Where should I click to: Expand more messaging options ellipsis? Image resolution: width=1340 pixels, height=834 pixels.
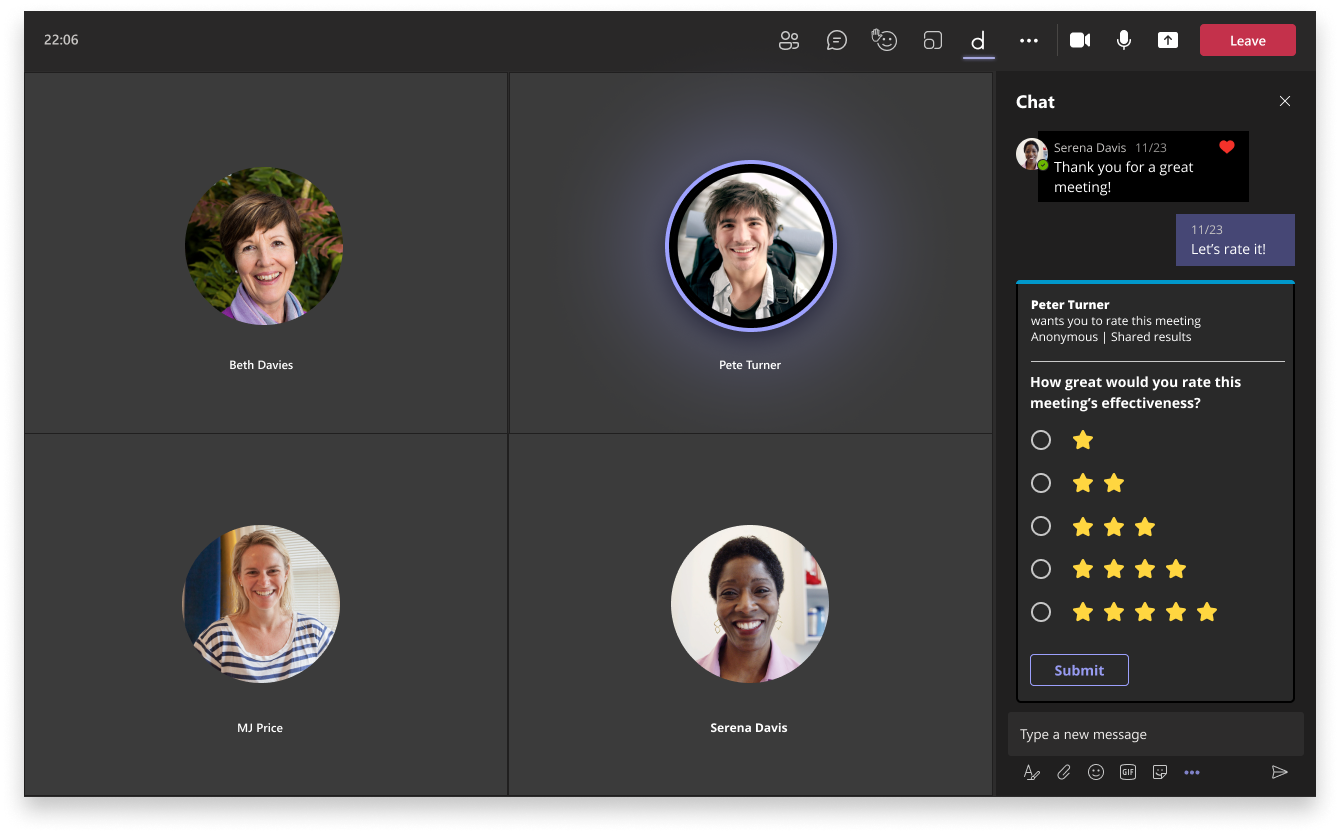(1192, 772)
